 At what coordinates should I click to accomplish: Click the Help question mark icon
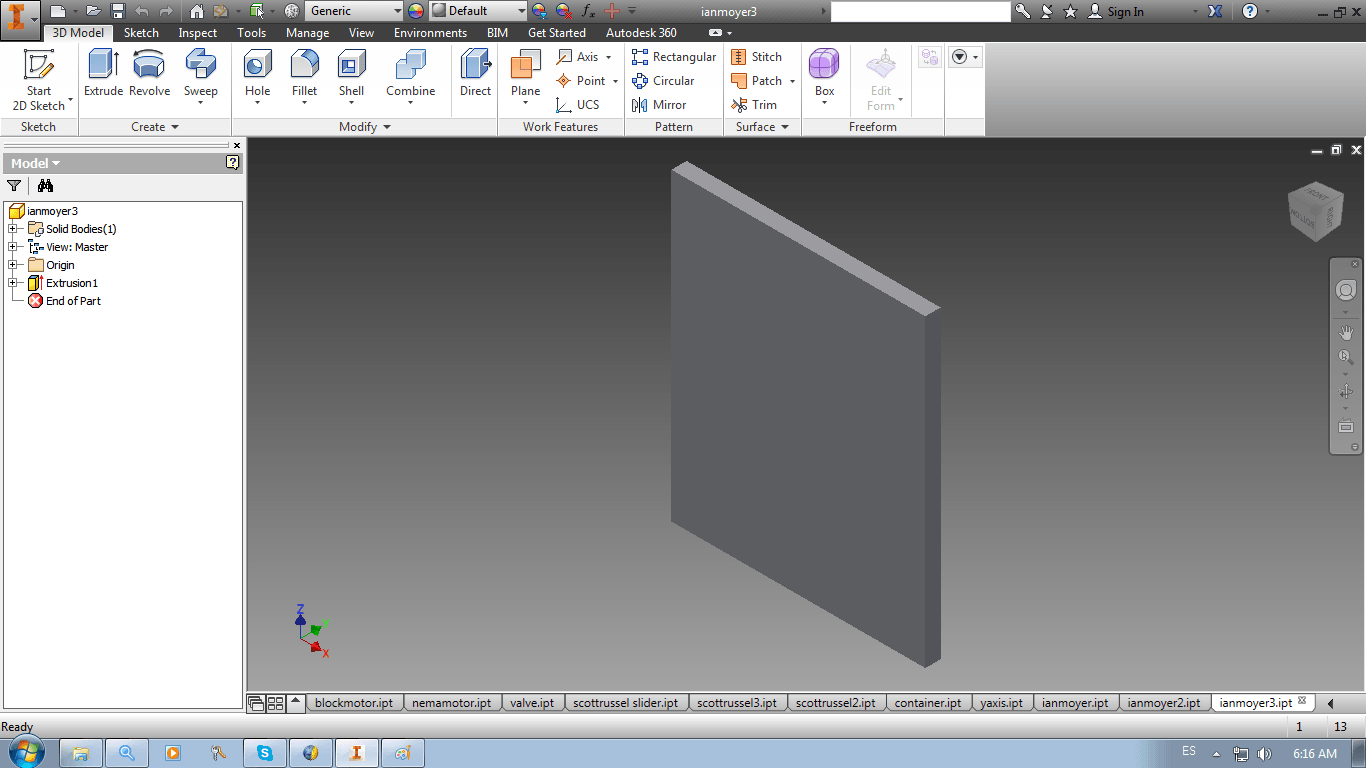1250,11
